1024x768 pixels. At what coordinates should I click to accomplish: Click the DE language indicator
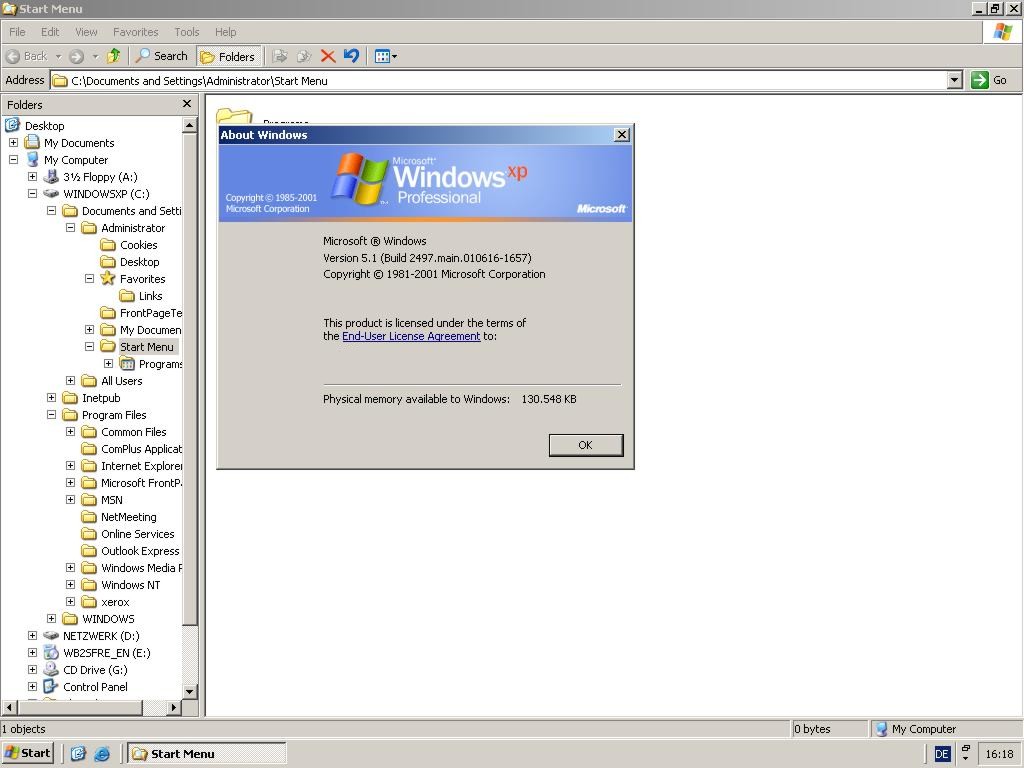tap(942, 754)
